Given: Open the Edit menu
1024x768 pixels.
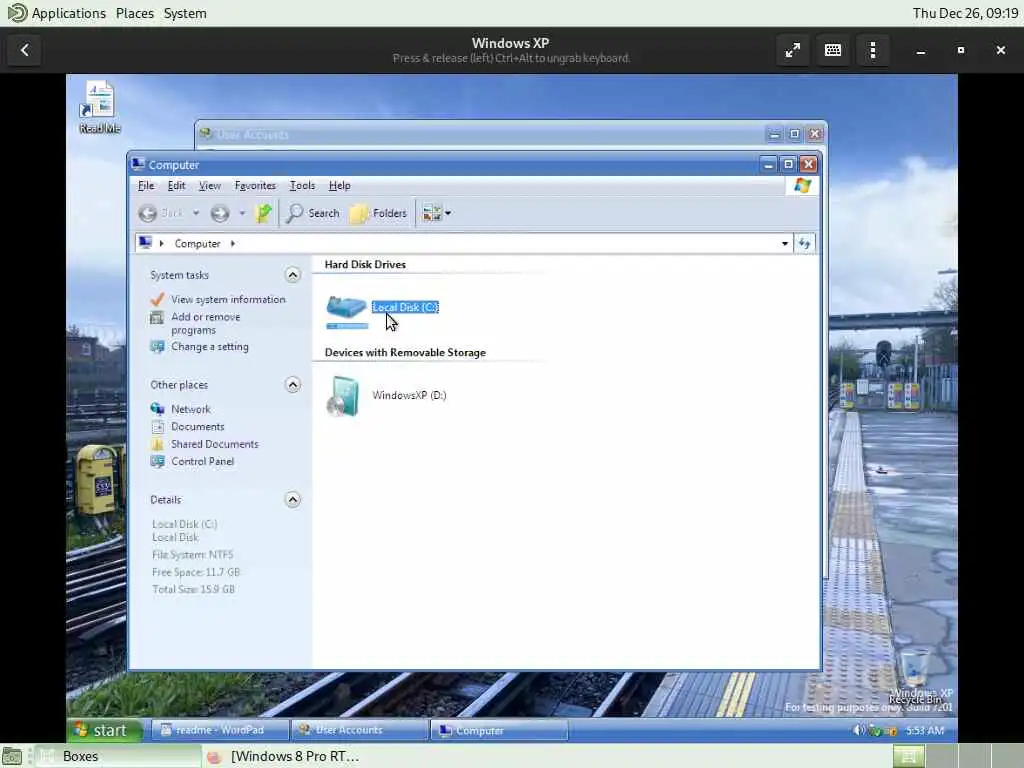Looking at the screenshot, I should [176, 185].
